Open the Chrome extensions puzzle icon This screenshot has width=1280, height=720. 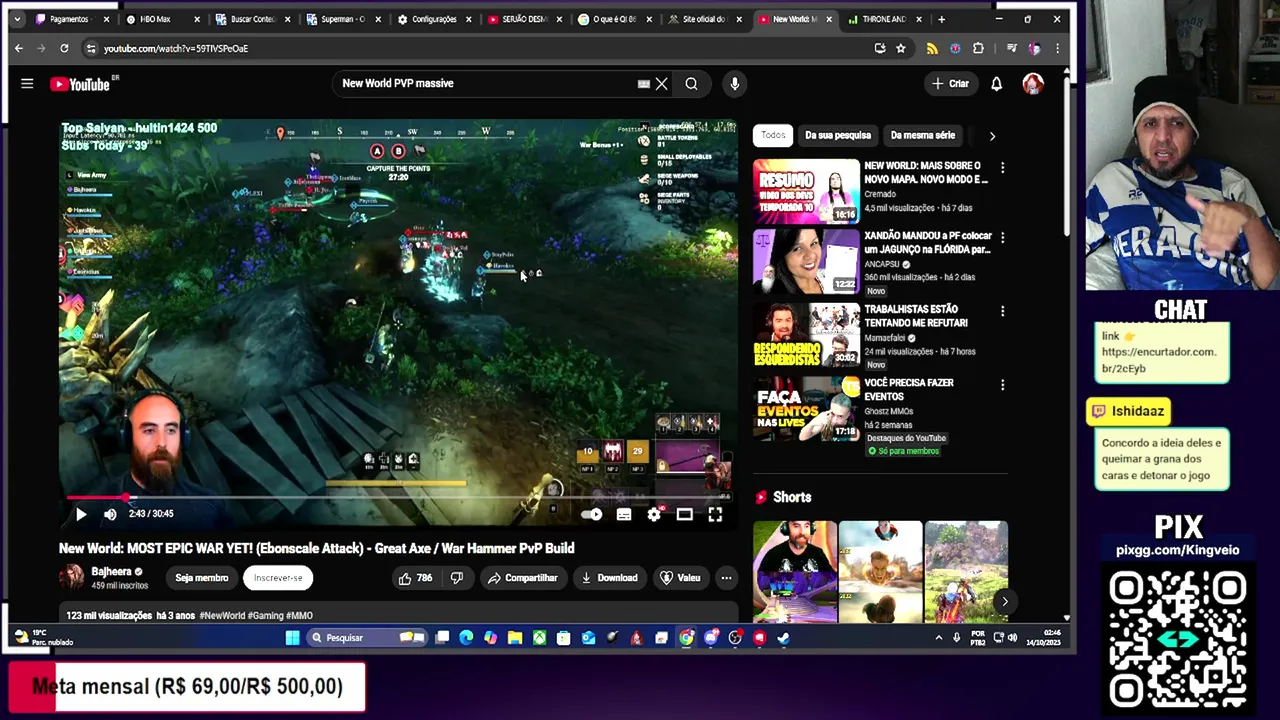point(978,48)
